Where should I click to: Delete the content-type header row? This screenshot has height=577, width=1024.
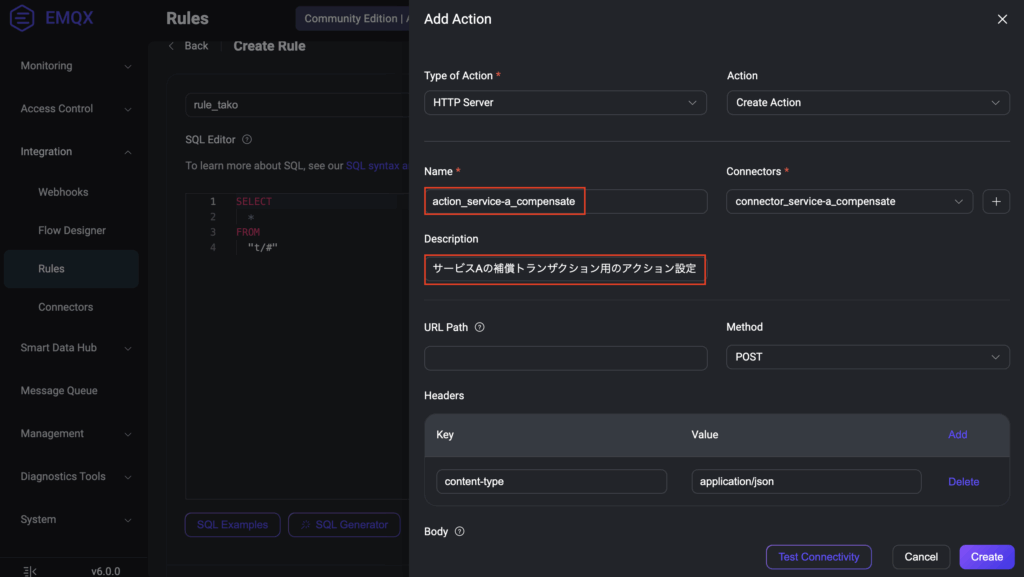963,481
